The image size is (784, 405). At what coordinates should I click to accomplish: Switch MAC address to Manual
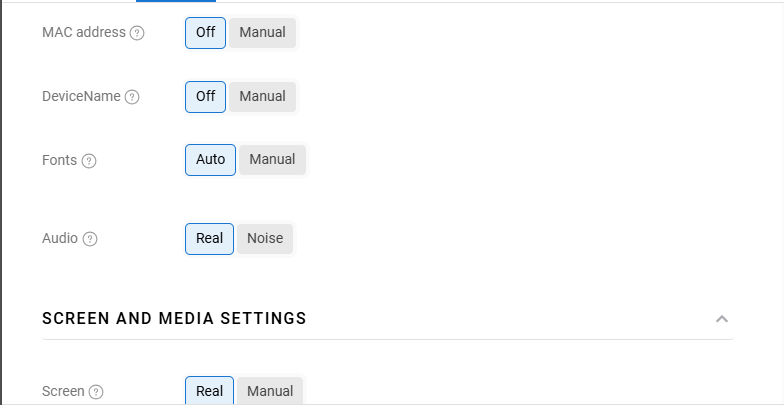(262, 33)
